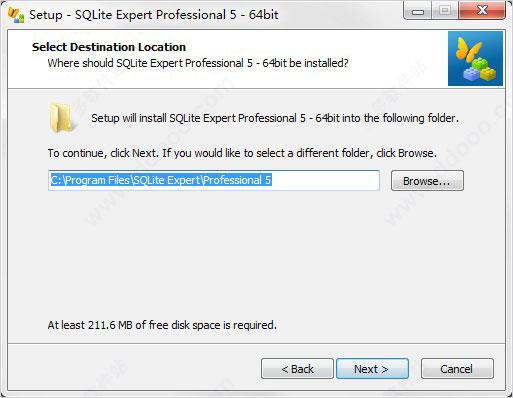Click the 'Setup will install' description text
513x398 pixels.
[275, 118]
